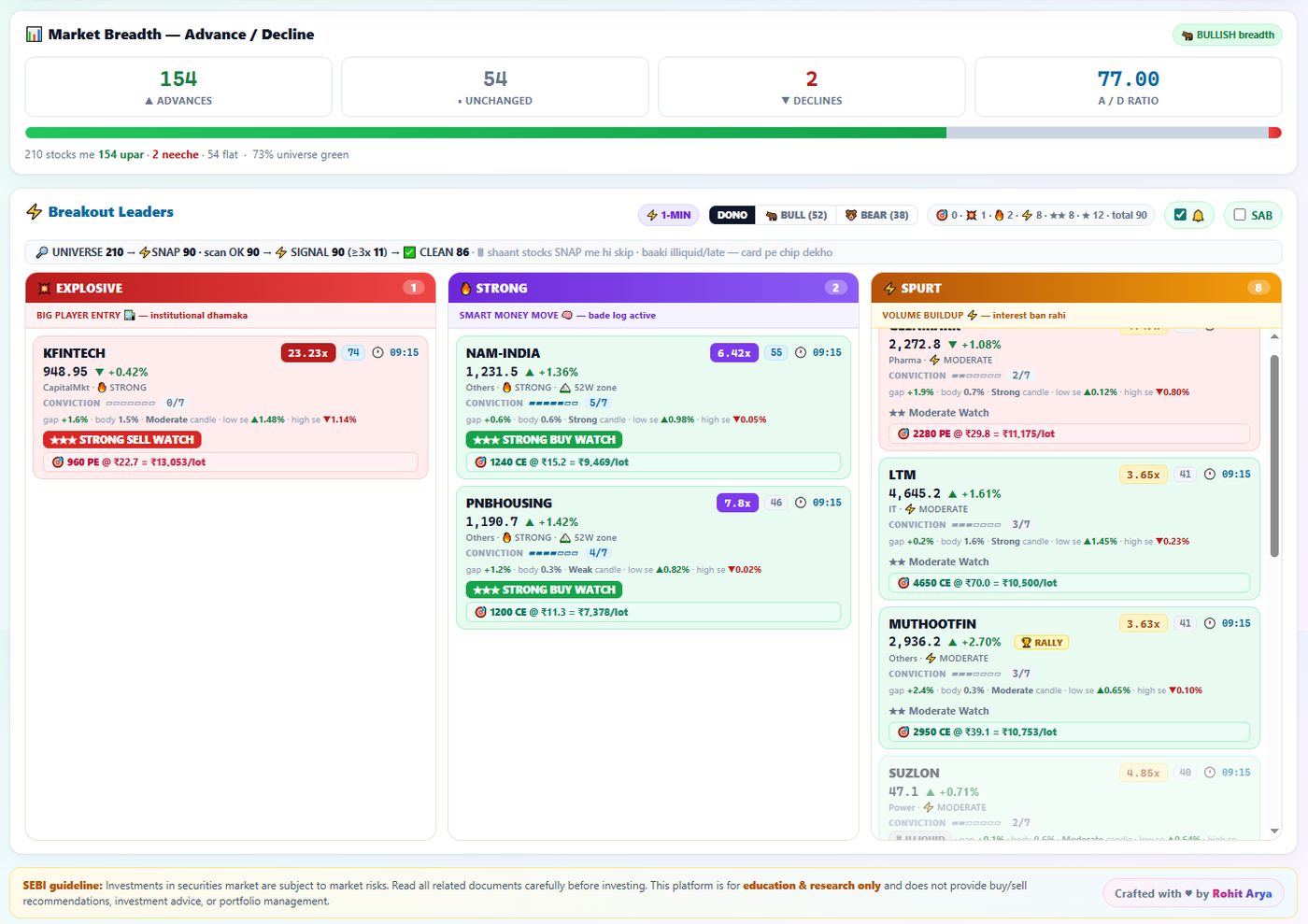Click the 54 UNCHANGED stat card

pyautogui.click(x=495, y=87)
